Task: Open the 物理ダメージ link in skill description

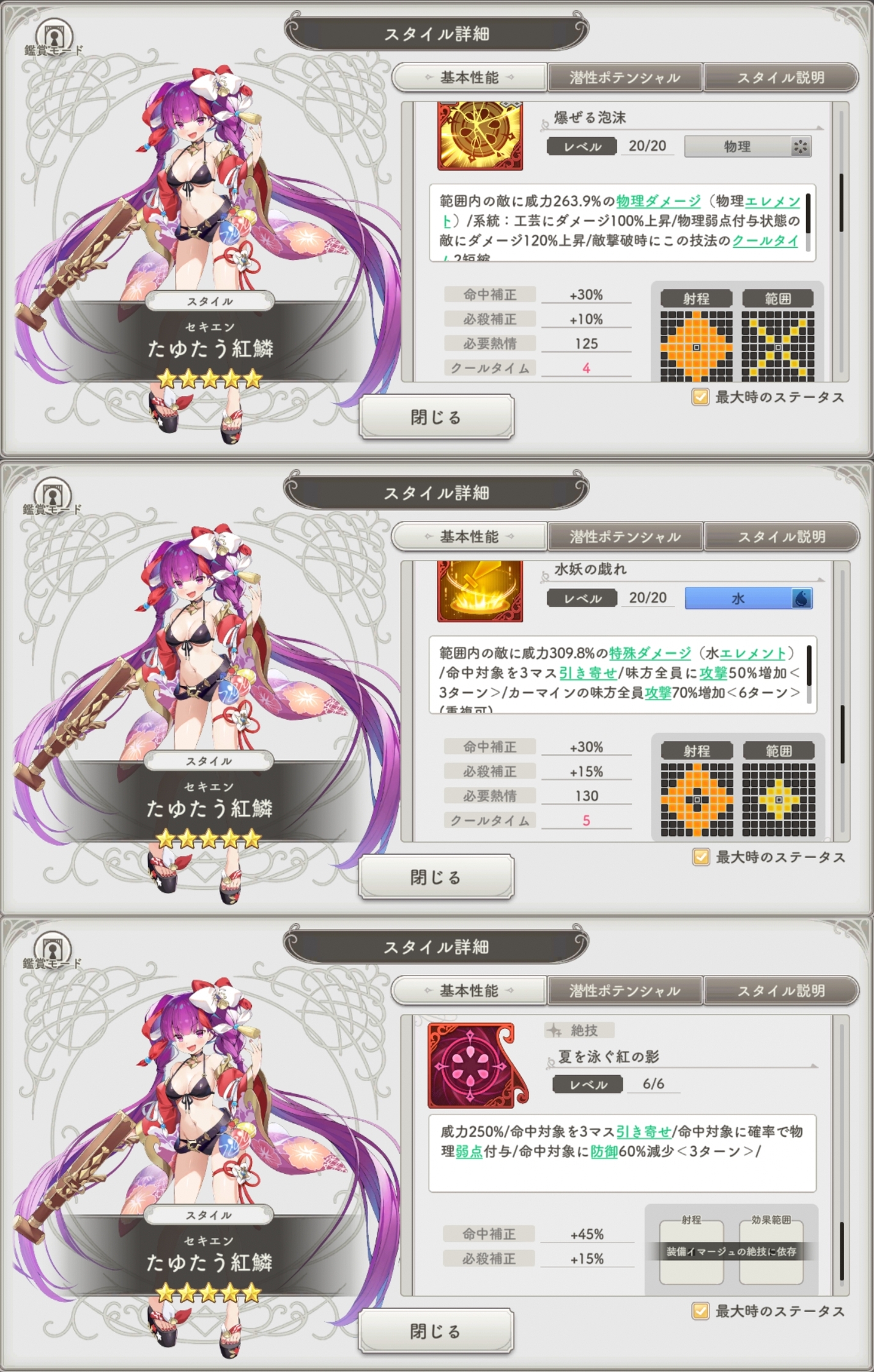Action: click(x=658, y=201)
